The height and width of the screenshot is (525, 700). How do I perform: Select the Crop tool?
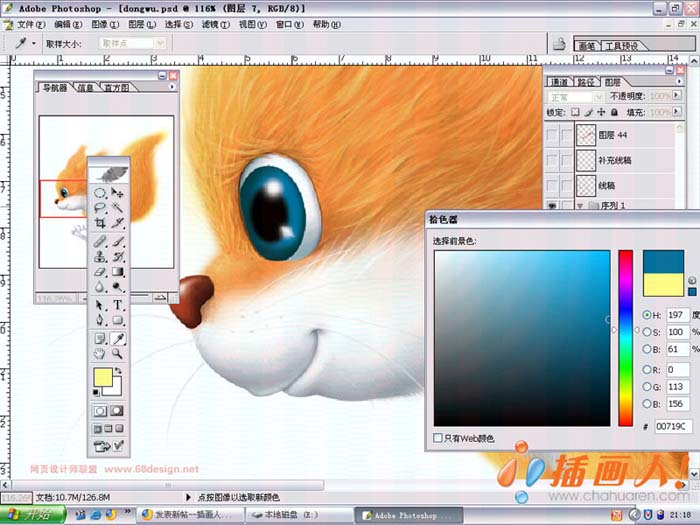pos(100,222)
